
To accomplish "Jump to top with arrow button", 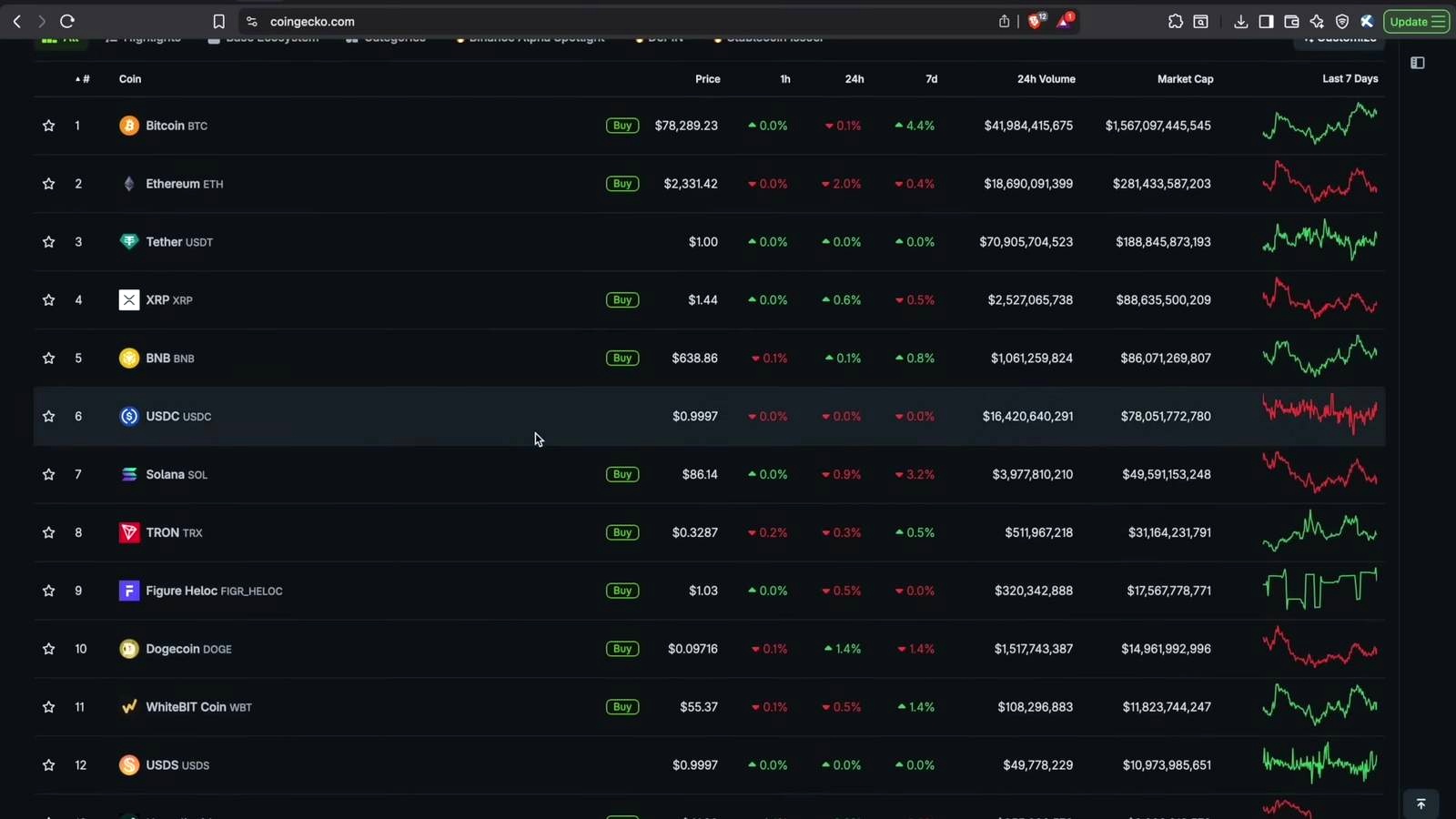I will point(1421,804).
